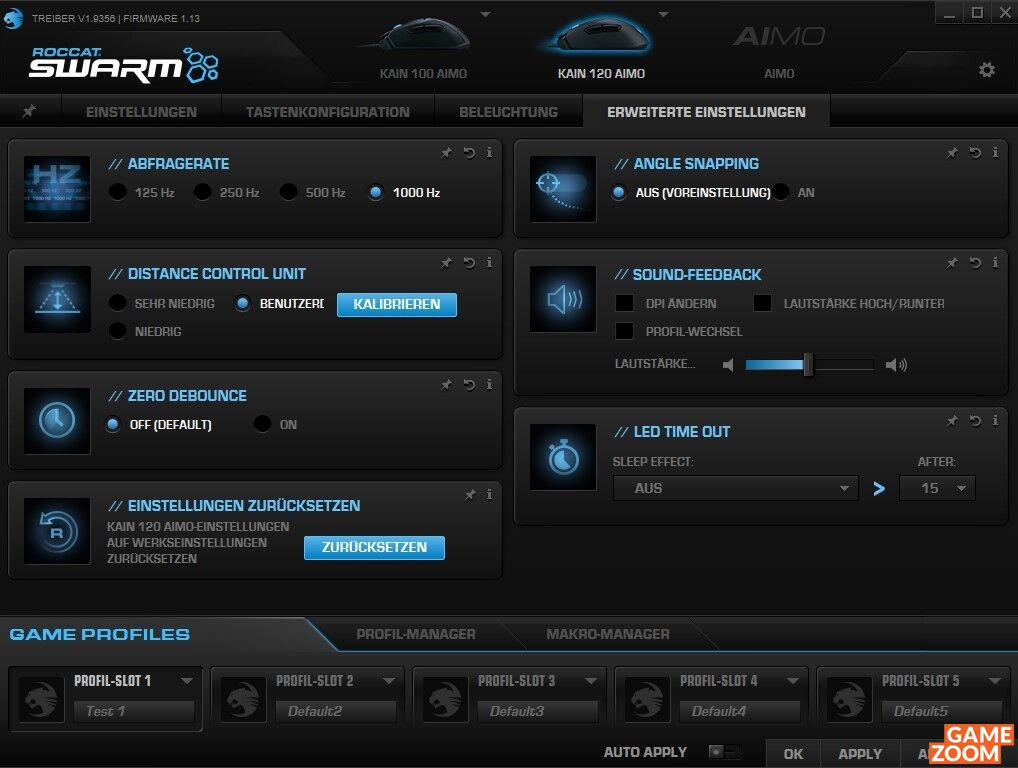Select 250 Hz polling rate
Image resolution: width=1018 pixels, height=768 pixels.
[203, 192]
